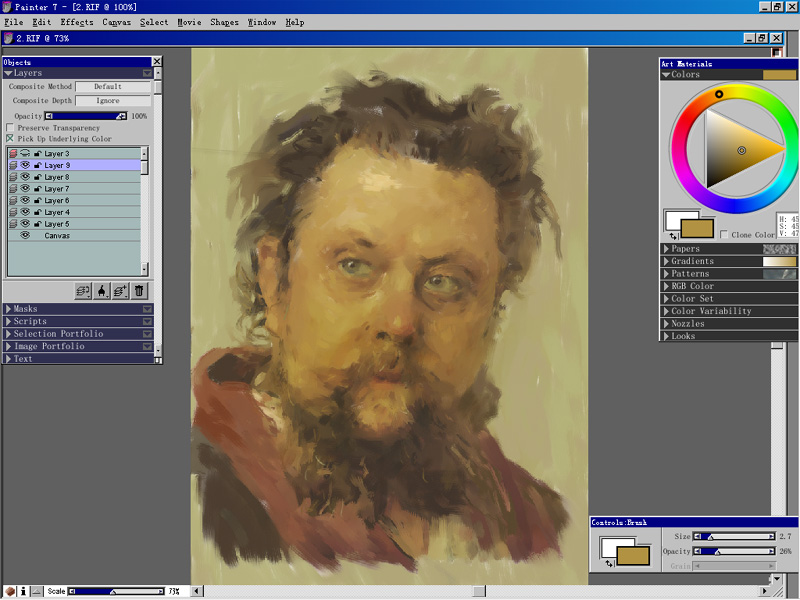Toggle visibility of Layer 3
This screenshot has width=800, height=600.
(x=25, y=153)
